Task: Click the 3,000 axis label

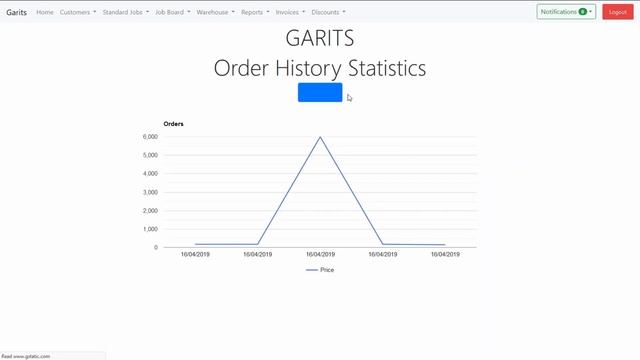Action: pos(150,192)
